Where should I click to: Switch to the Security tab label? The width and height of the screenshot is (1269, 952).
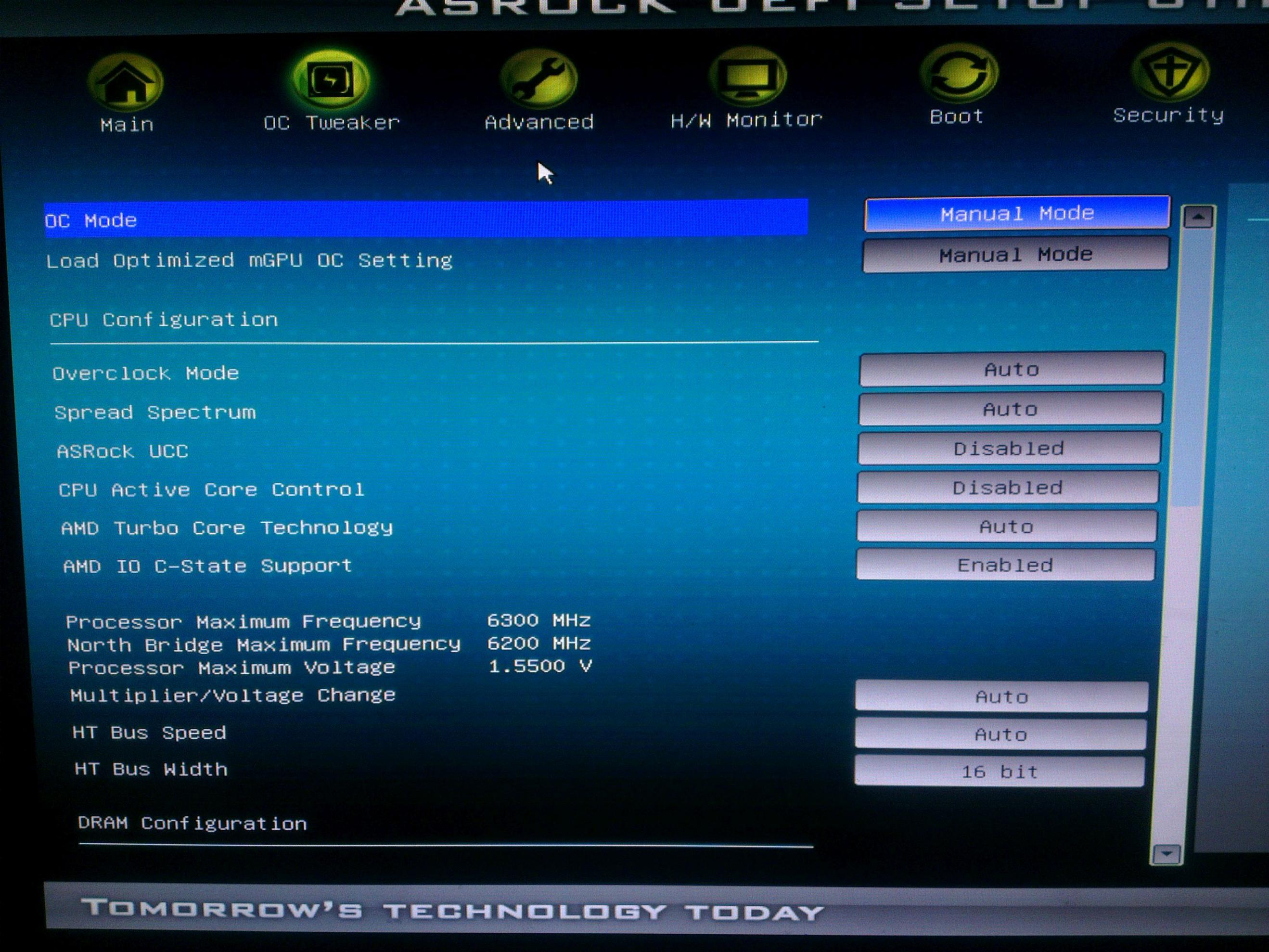[1168, 116]
